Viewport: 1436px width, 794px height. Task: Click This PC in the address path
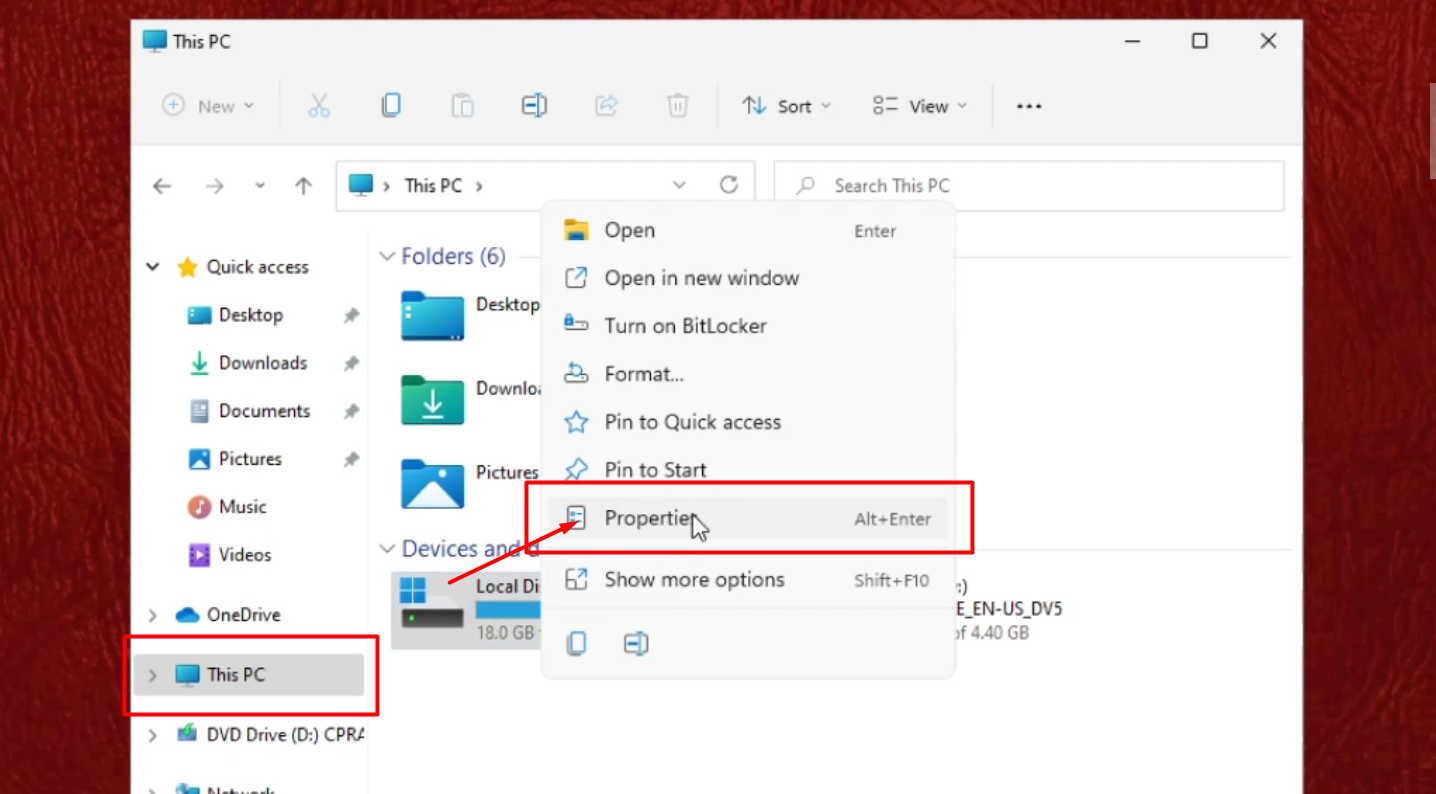pos(433,186)
